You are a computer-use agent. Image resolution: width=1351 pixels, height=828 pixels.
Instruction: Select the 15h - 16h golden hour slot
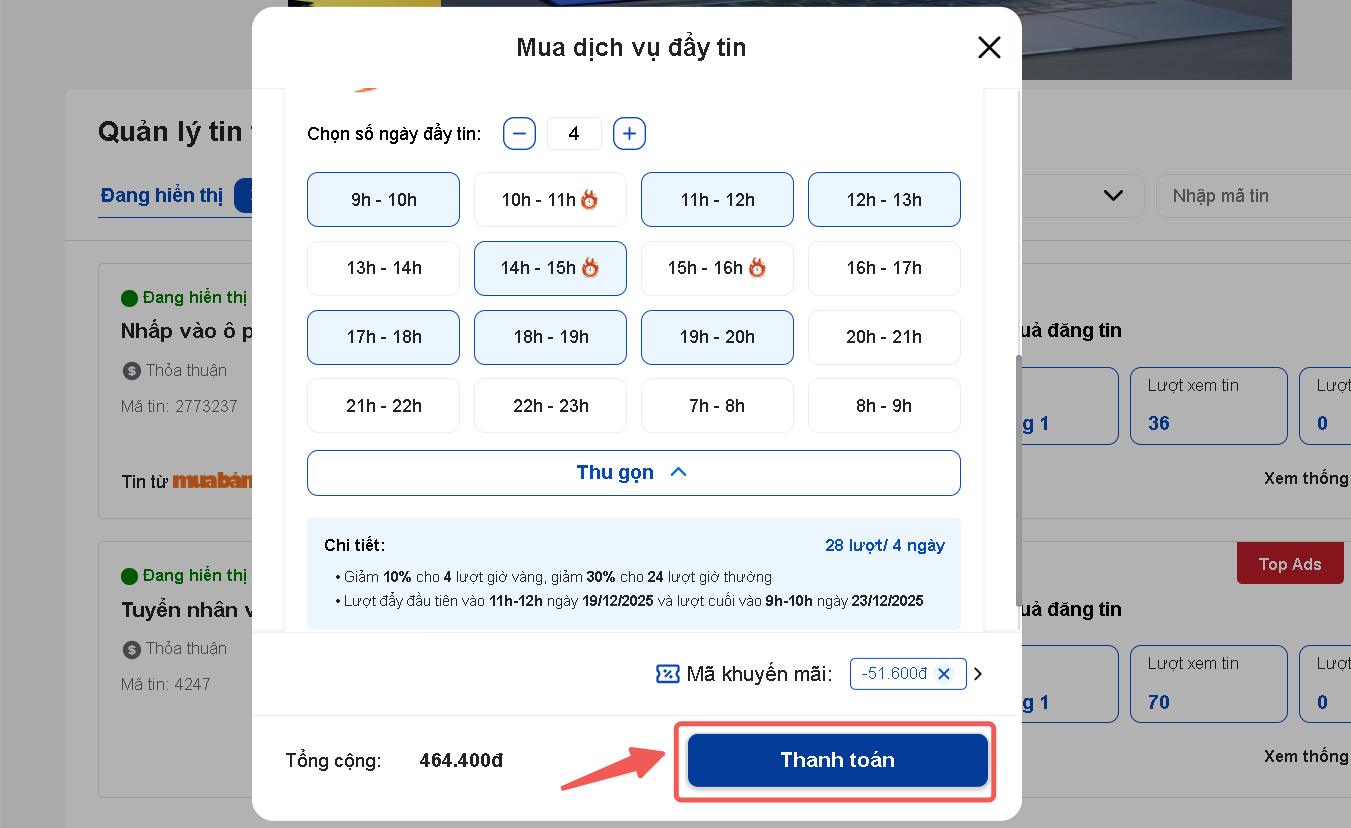point(717,268)
